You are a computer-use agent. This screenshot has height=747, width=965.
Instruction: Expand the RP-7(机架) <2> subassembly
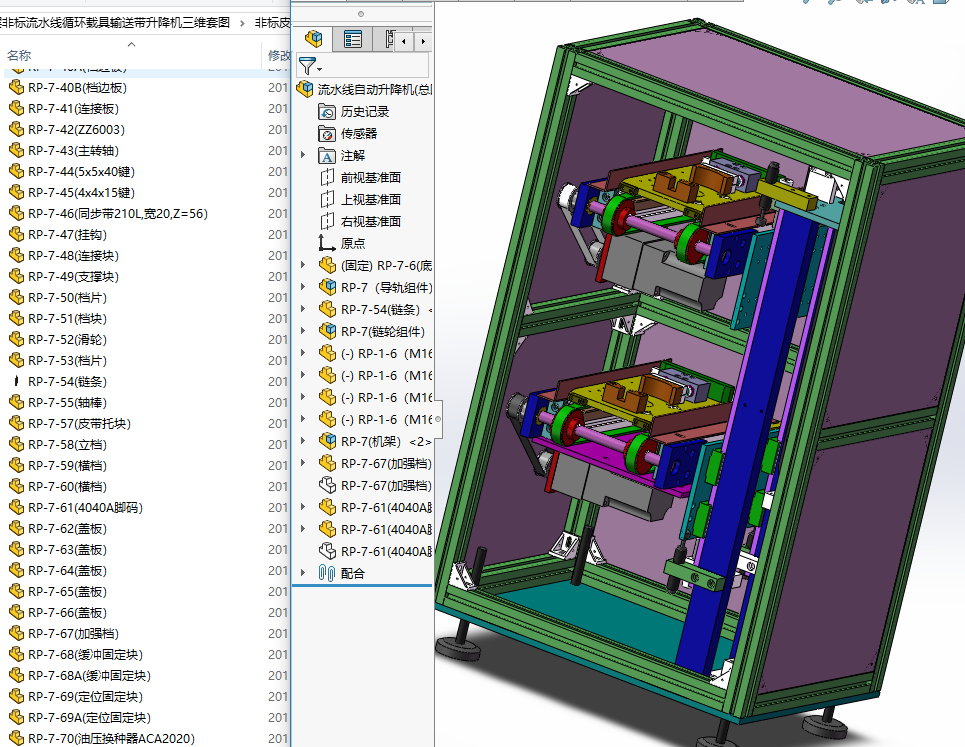click(x=303, y=441)
